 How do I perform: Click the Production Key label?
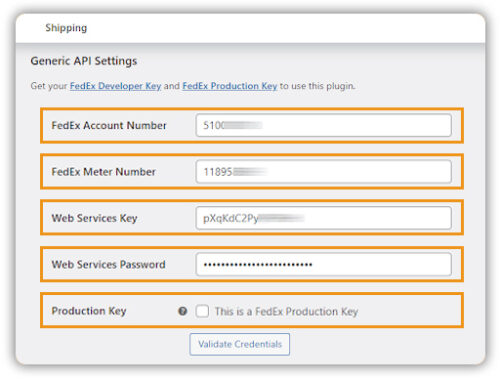click(x=89, y=311)
